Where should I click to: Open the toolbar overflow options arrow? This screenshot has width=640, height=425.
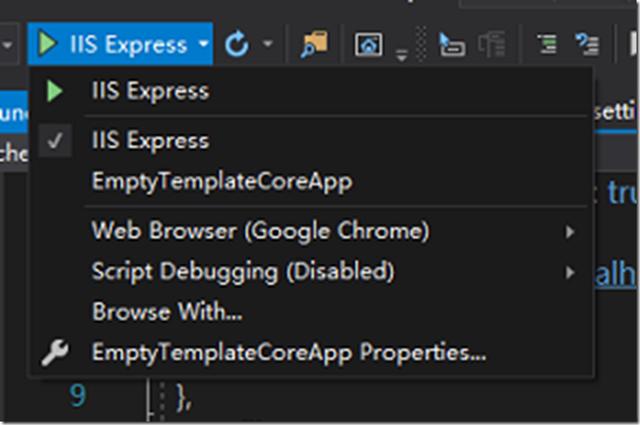(x=402, y=56)
